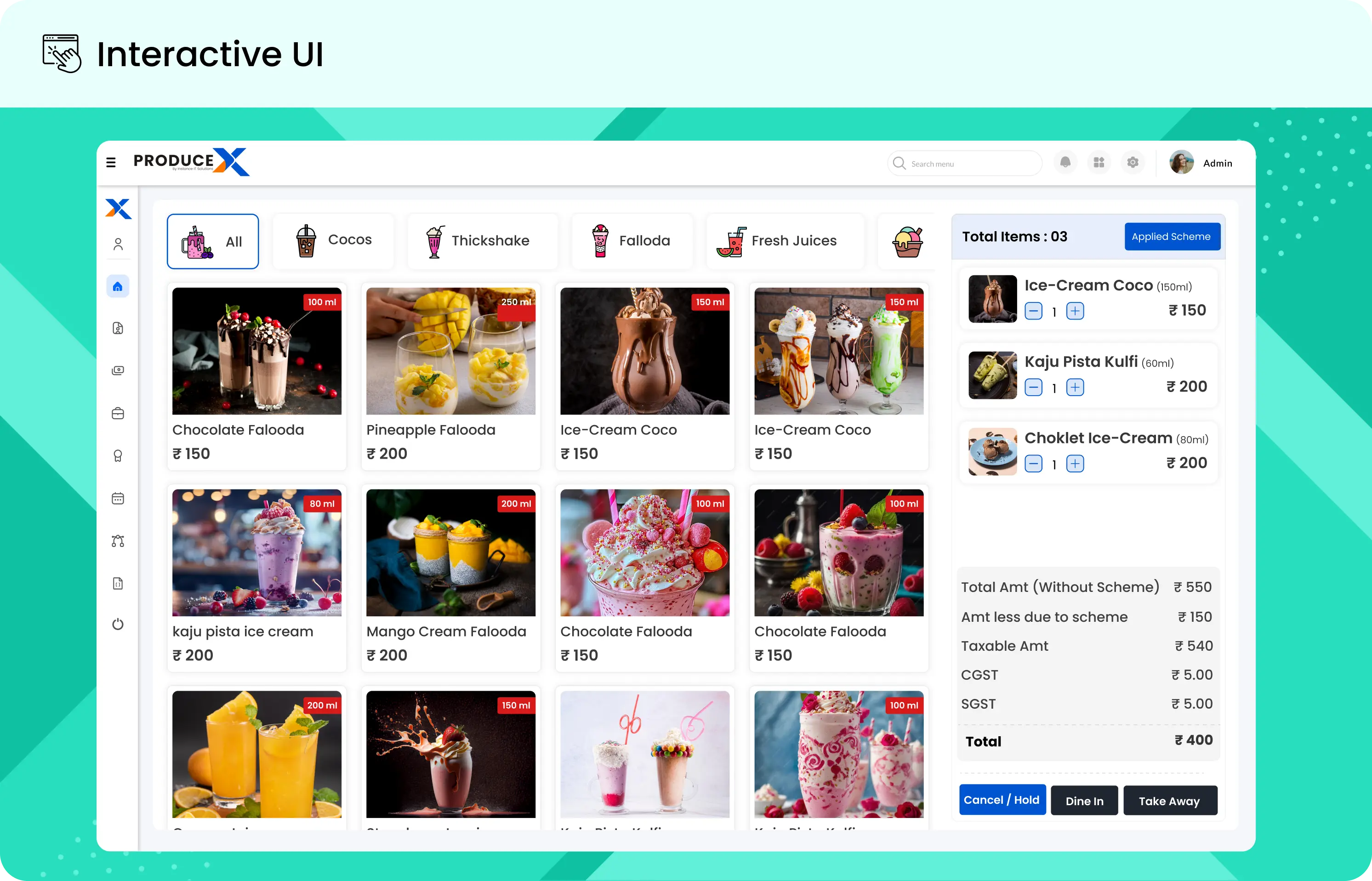Click the Kaju Pista Kulfi cart thumbnail
Image resolution: width=1372 pixels, height=881 pixels.
[x=993, y=375]
